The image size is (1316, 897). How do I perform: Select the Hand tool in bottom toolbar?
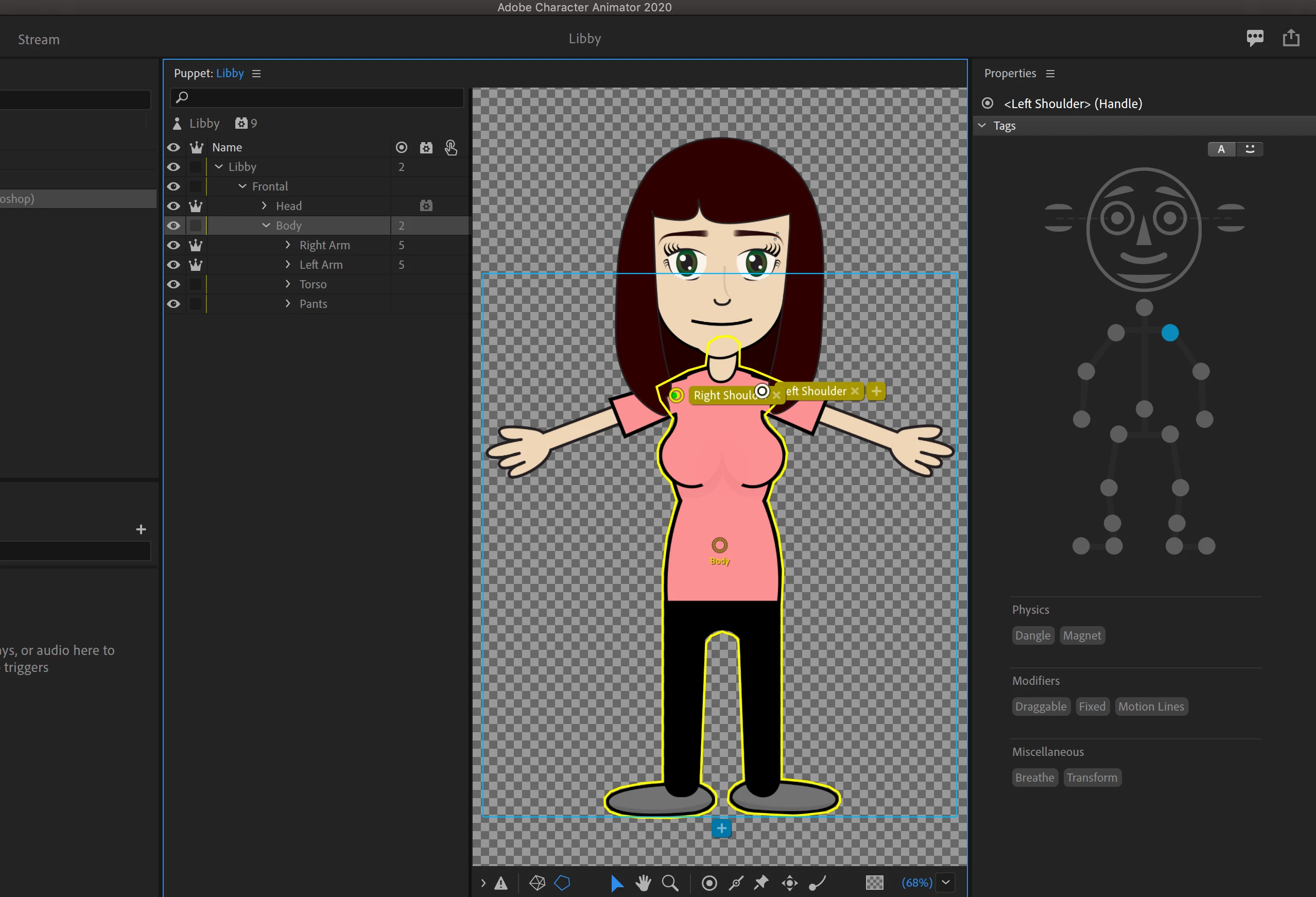click(643, 883)
